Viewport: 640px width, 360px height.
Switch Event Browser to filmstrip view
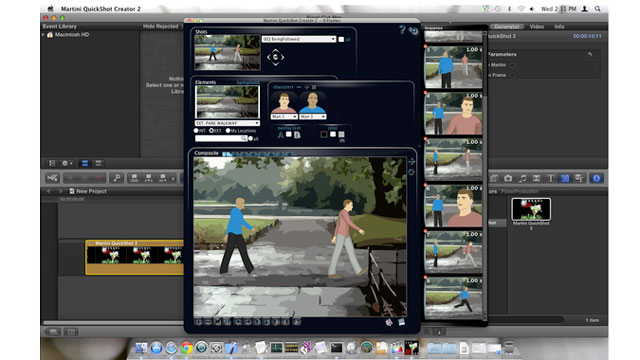pos(85,163)
